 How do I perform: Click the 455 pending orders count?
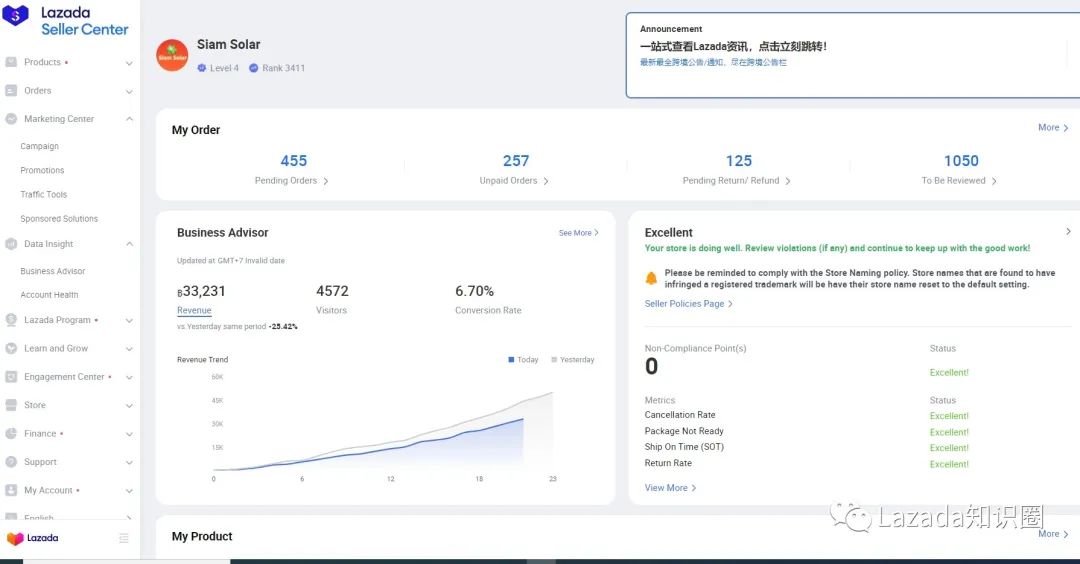pyautogui.click(x=293, y=160)
